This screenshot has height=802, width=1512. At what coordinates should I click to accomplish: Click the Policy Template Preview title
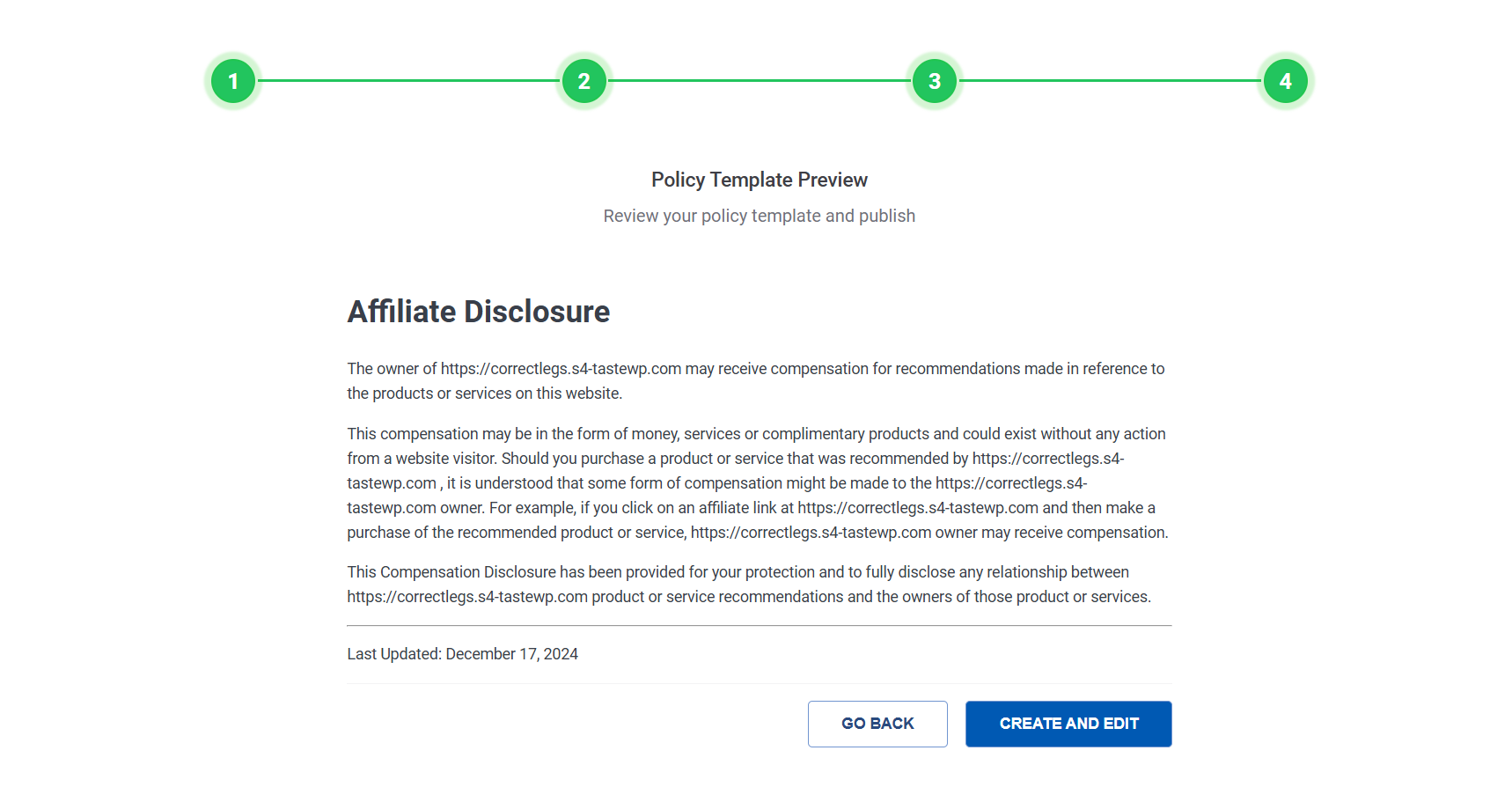click(759, 179)
